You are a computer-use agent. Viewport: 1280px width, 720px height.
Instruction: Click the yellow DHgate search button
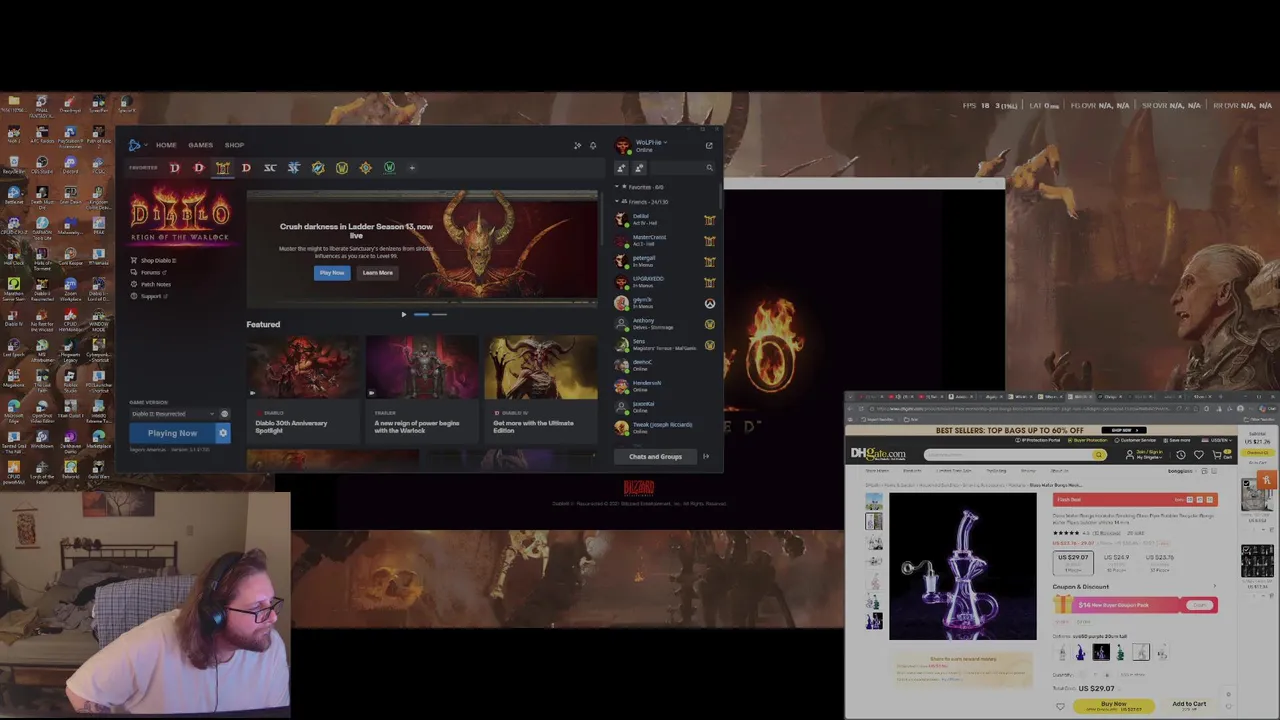1098,455
